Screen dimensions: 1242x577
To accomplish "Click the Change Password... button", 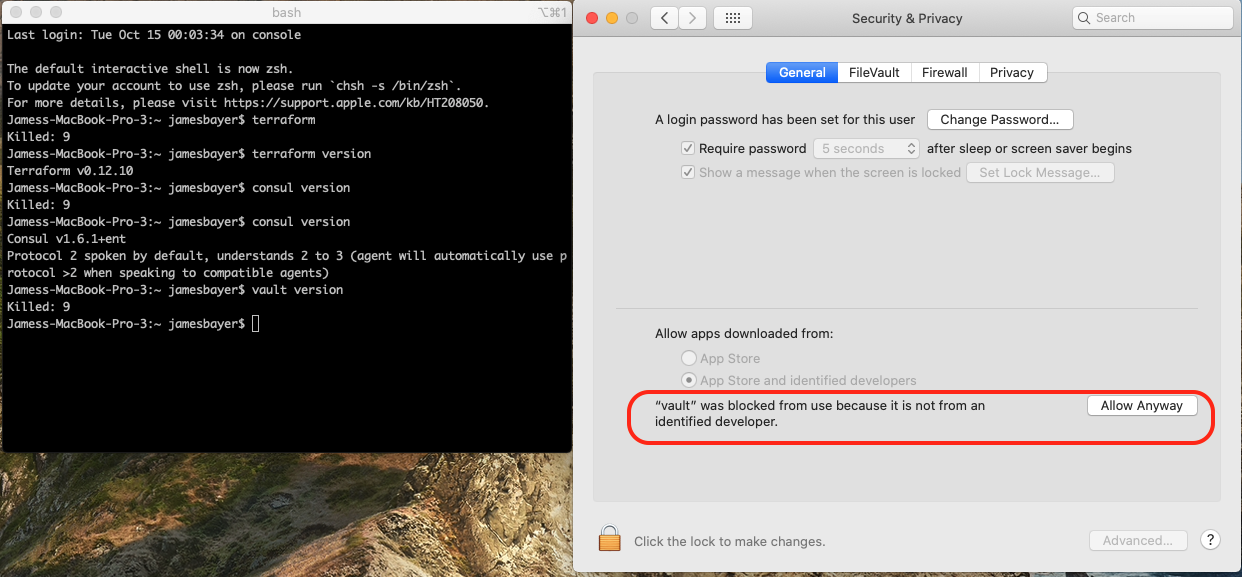I will 1000,120.
